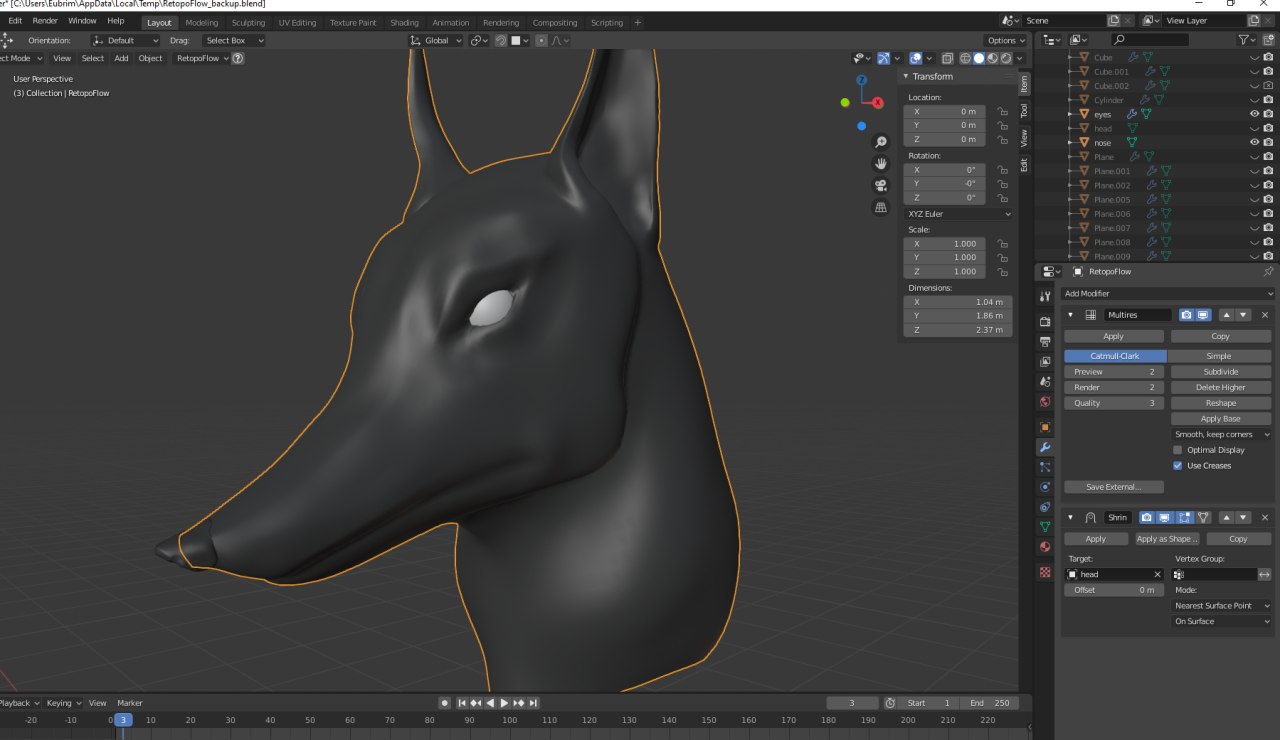Collapse the Multires modifier panel
The width and height of the screenshot is (1280, 740).
(1071, 315)
